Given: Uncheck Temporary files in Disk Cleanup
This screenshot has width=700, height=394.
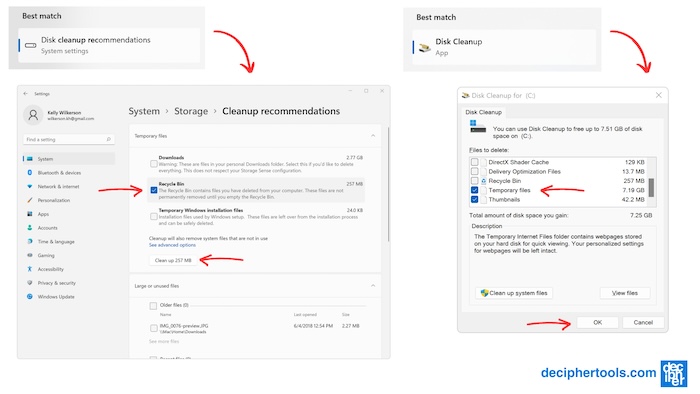Looking at the screenshot, I should click(475, 190).
